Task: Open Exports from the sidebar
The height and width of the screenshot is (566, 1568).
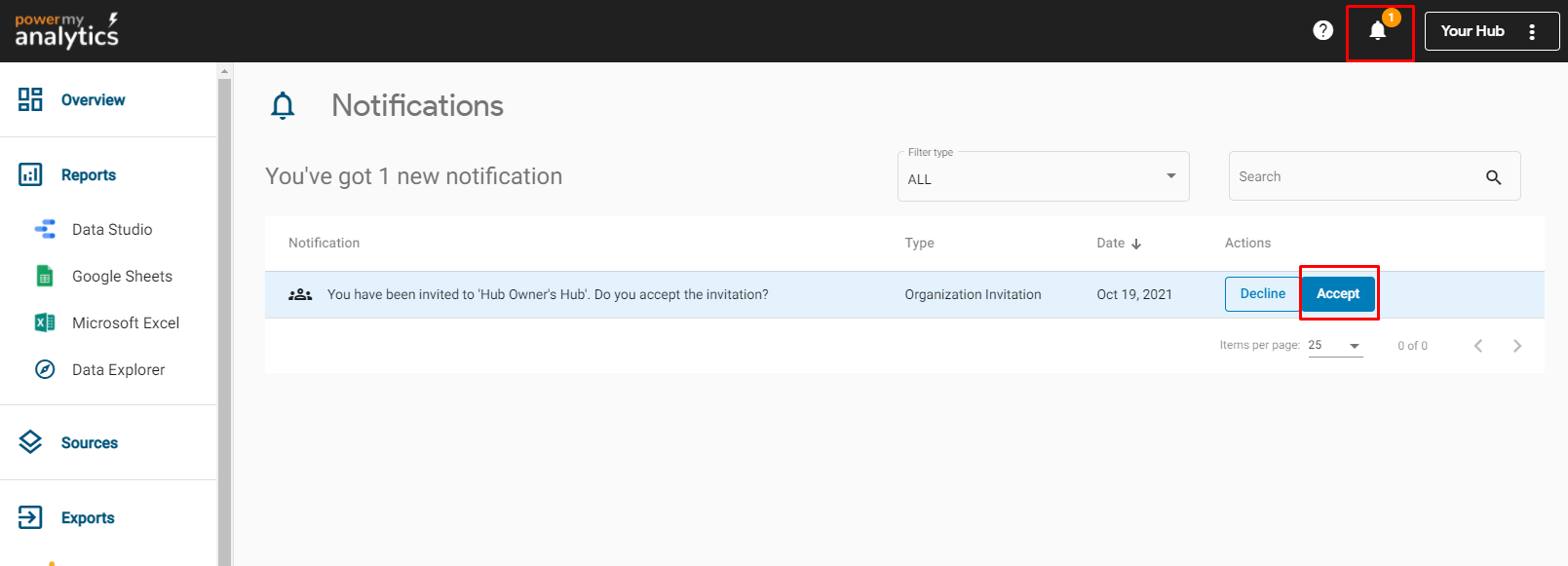Action: [88, 518]
